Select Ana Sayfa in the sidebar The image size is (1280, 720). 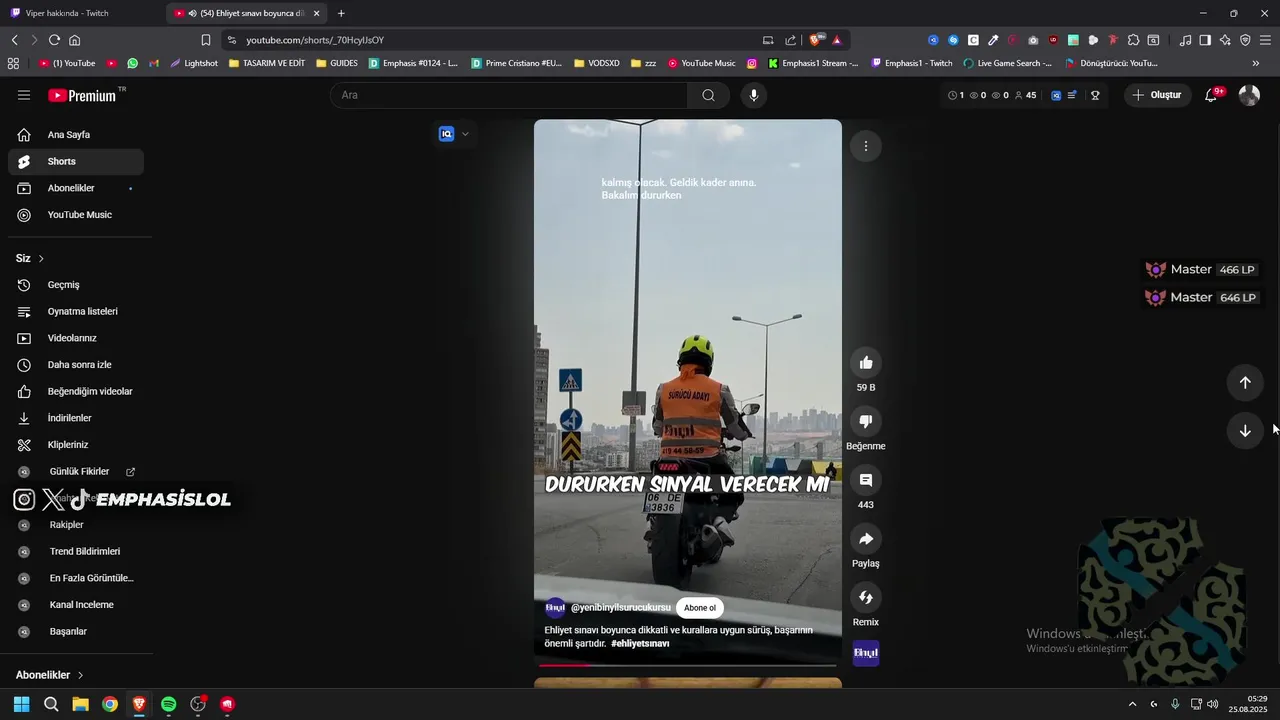(x=76, y=135)
